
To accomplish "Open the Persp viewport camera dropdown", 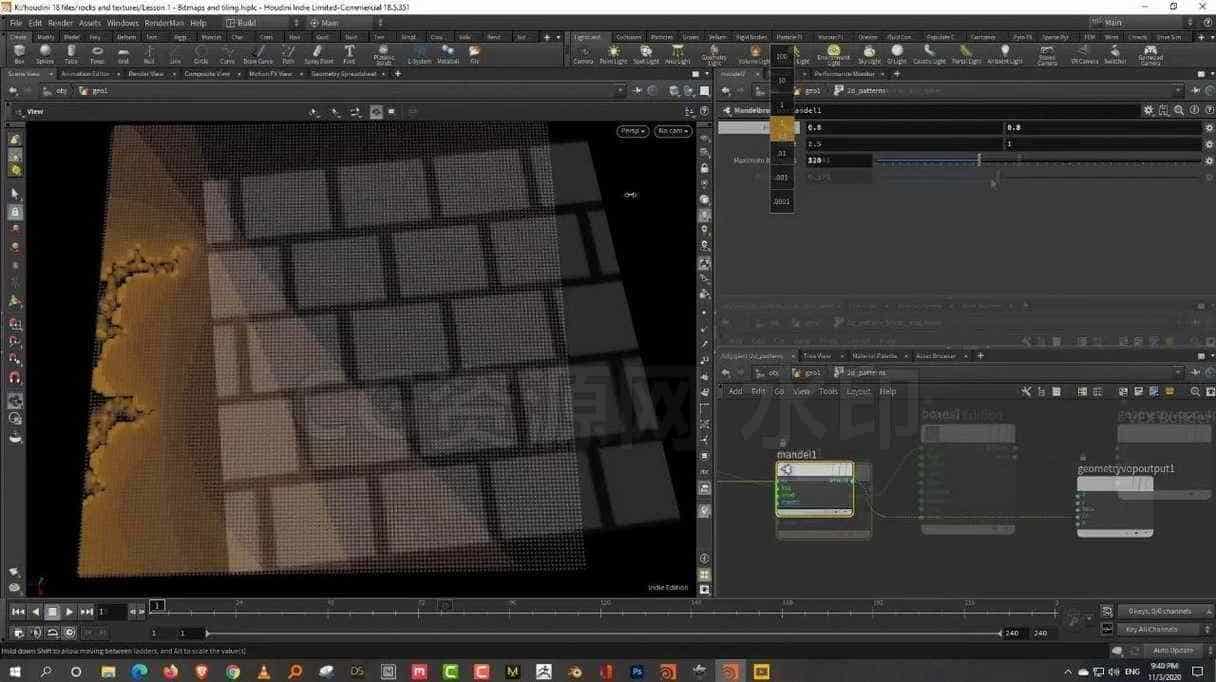I will click(632, 131).
